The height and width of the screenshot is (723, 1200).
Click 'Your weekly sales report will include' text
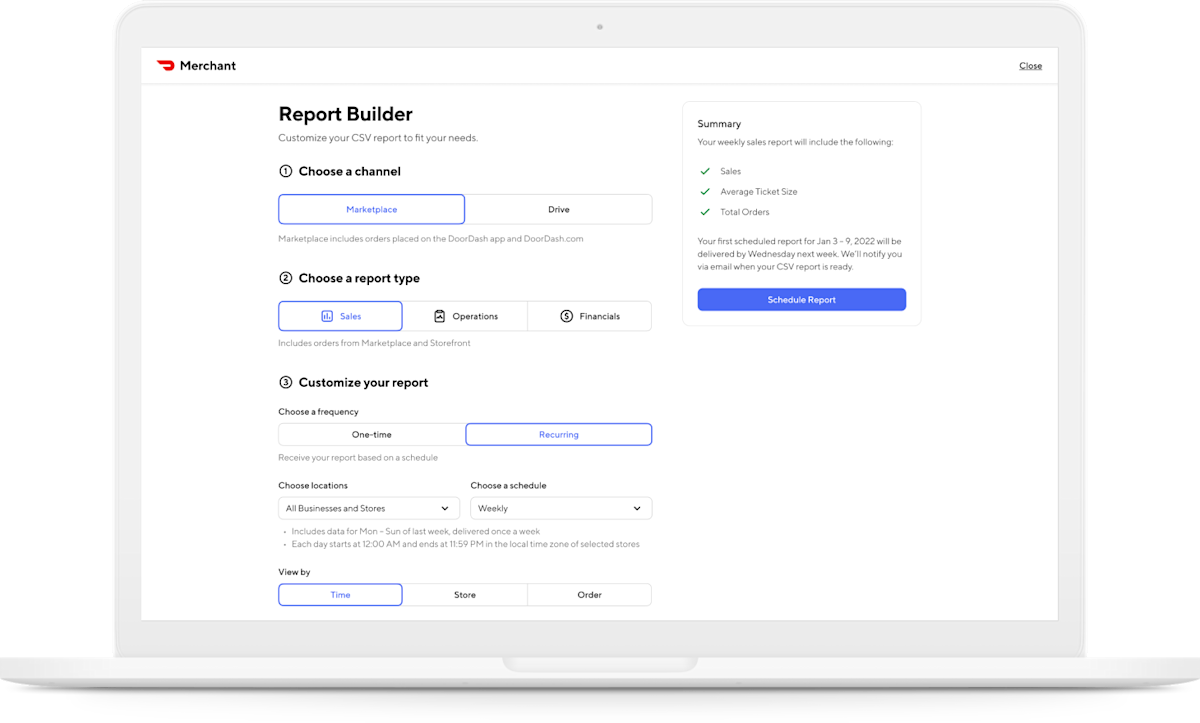pyautogui.click(x=795, y=142)
